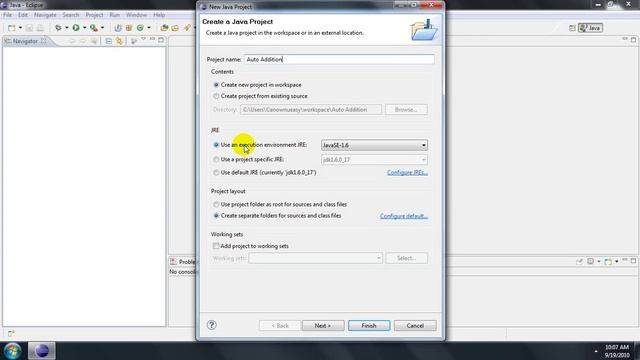Click the Open Task folder icon in toolbar
This screenshot has width=640, height=360.
(175, 28)
